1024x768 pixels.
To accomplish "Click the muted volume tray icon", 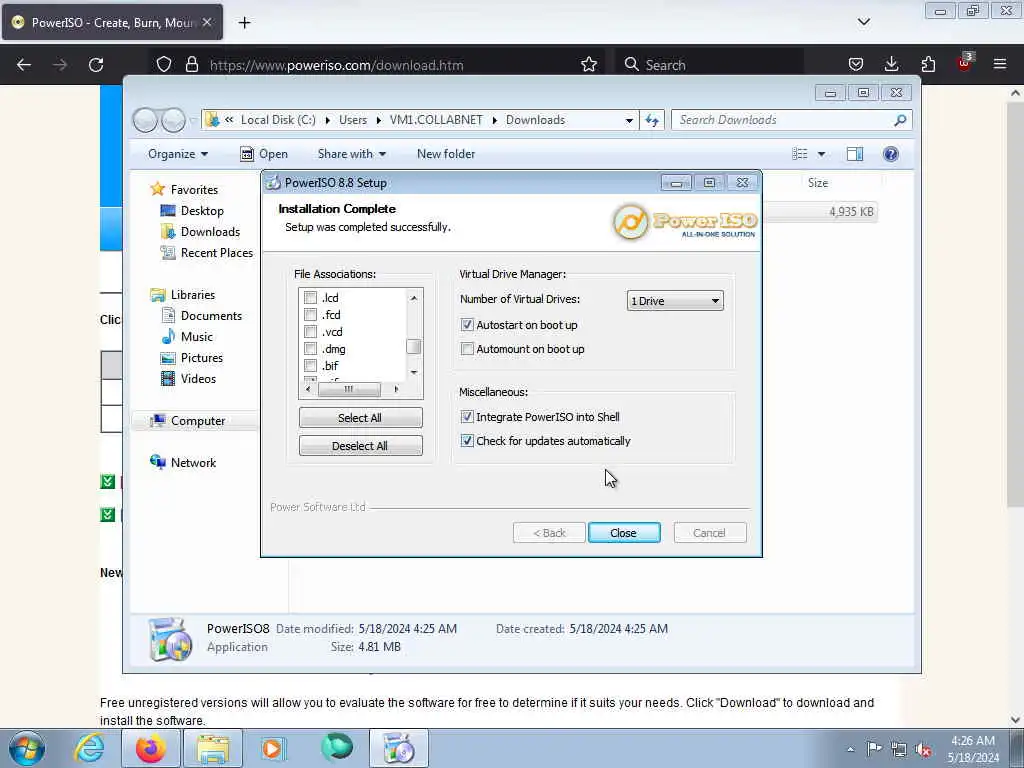I will click(x=923, y=749).
